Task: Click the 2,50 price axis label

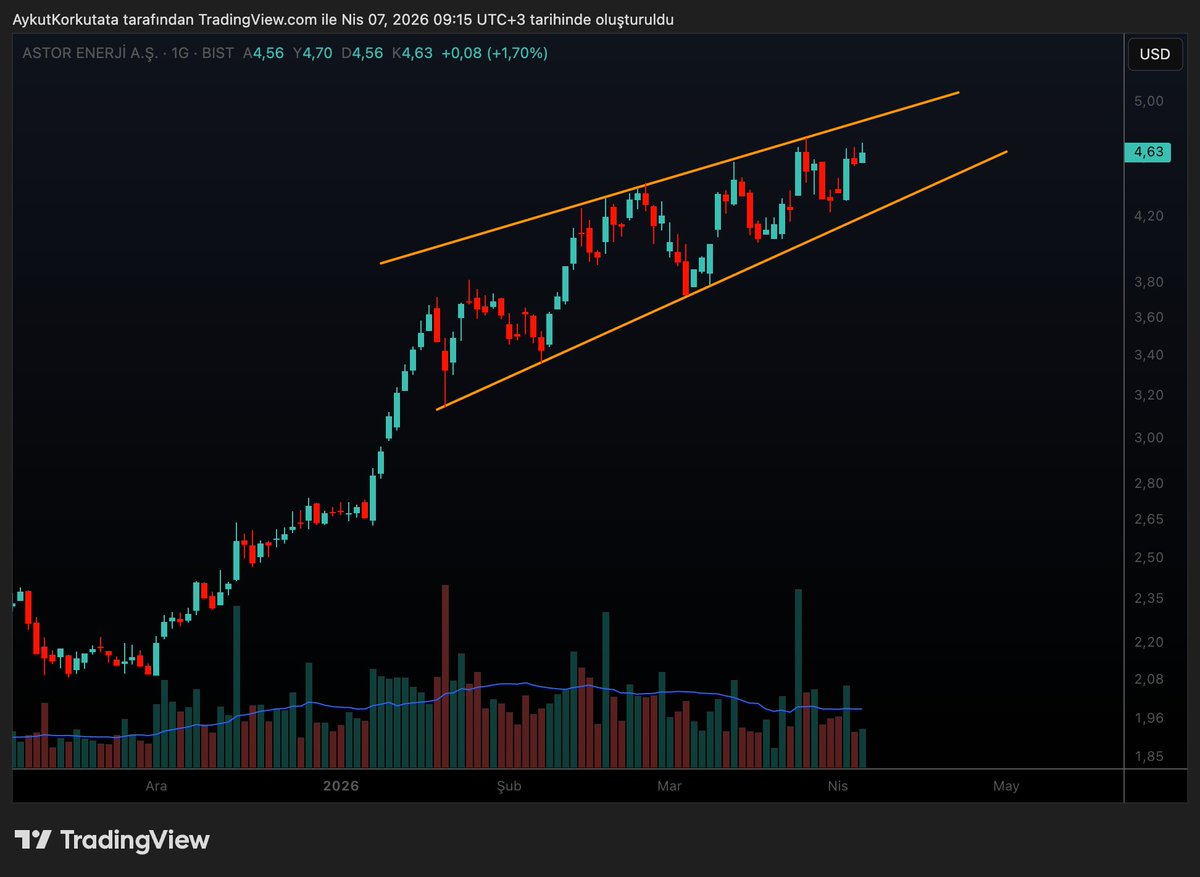Action: click(x=1148, y=557)
